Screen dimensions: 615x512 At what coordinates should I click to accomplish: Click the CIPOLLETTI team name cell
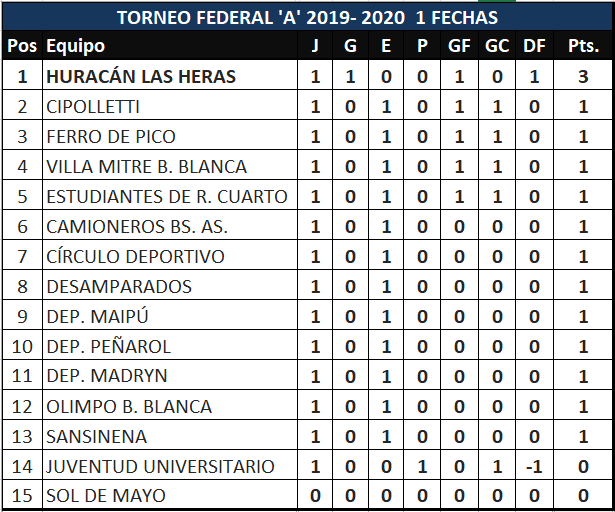click(93, 106)
